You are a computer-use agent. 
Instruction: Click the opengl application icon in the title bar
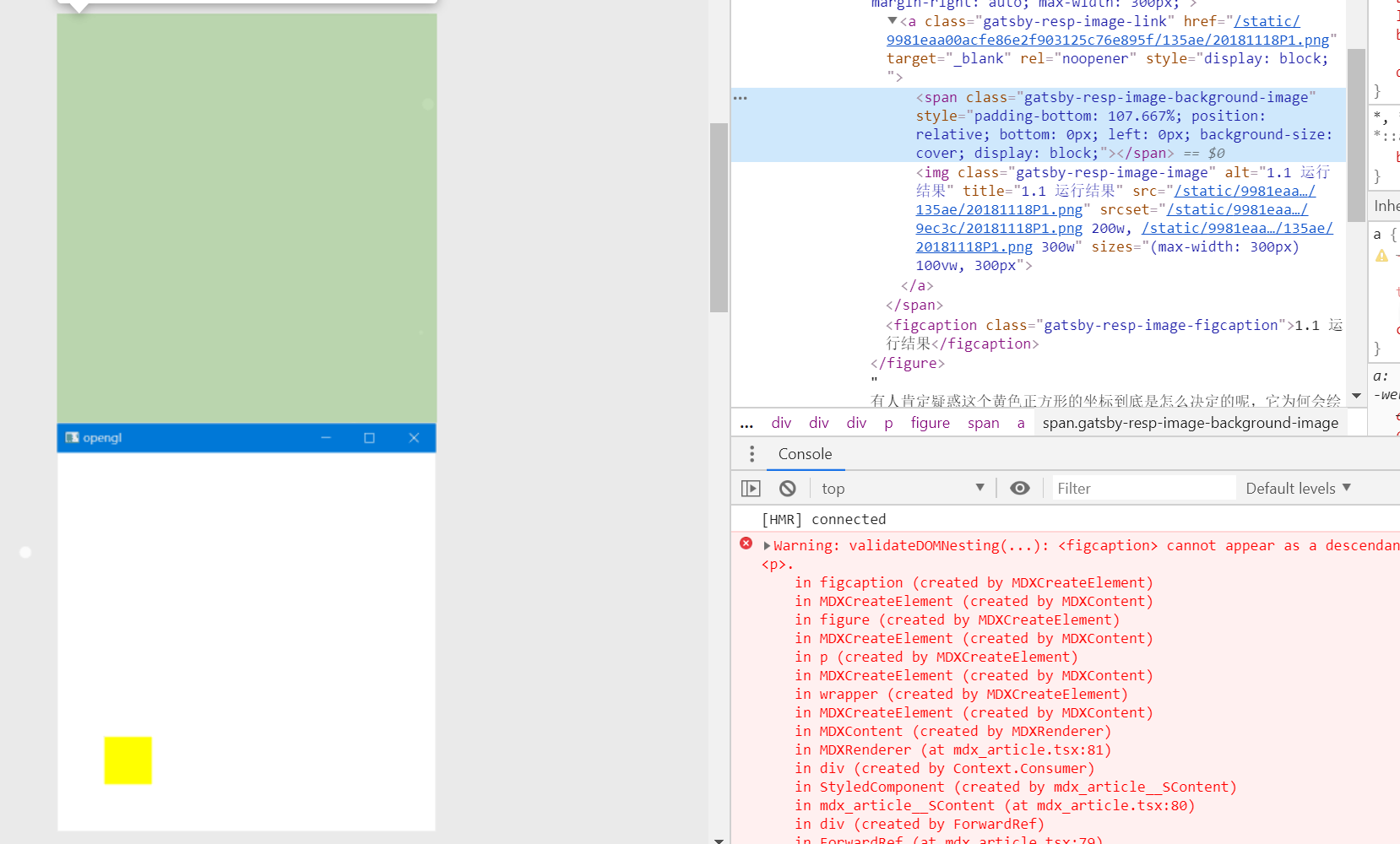[72, 437]
